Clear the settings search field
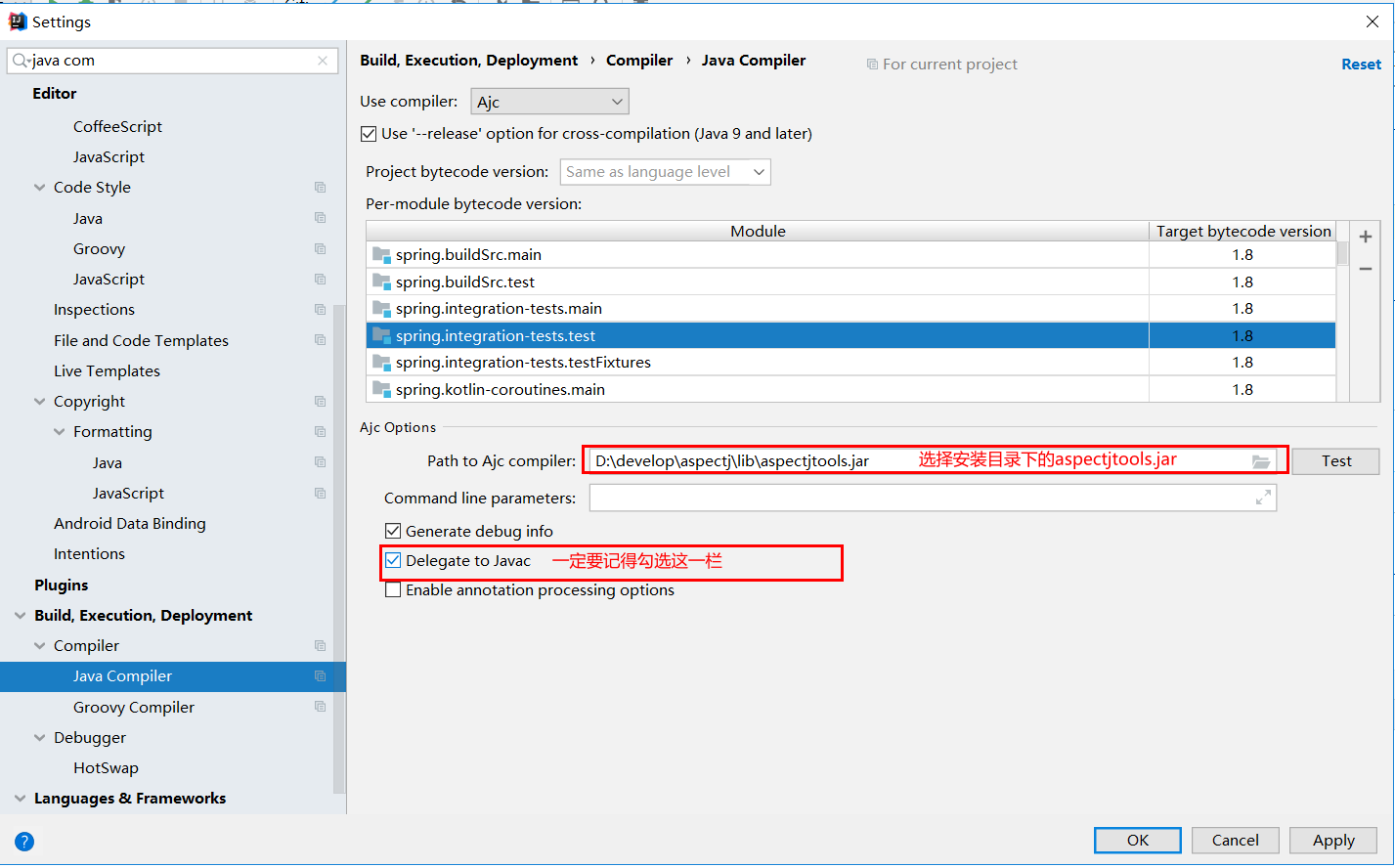This screenshot has width=1395, height=868. (323, 61)
